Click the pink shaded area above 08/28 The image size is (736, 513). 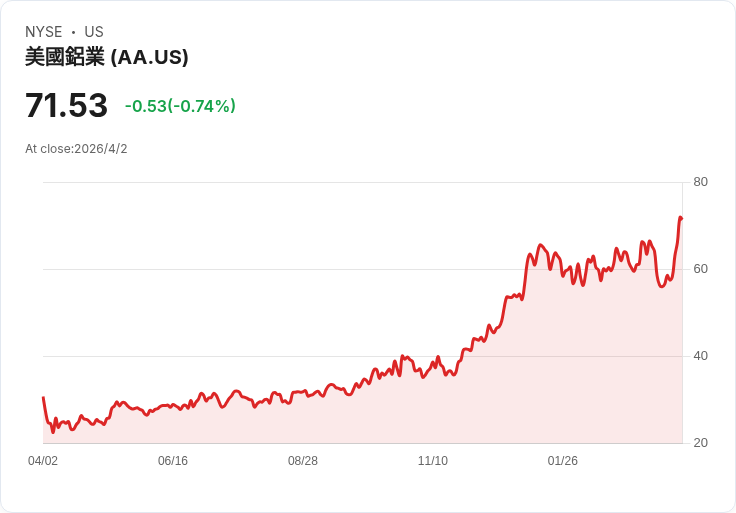(303, 420)
